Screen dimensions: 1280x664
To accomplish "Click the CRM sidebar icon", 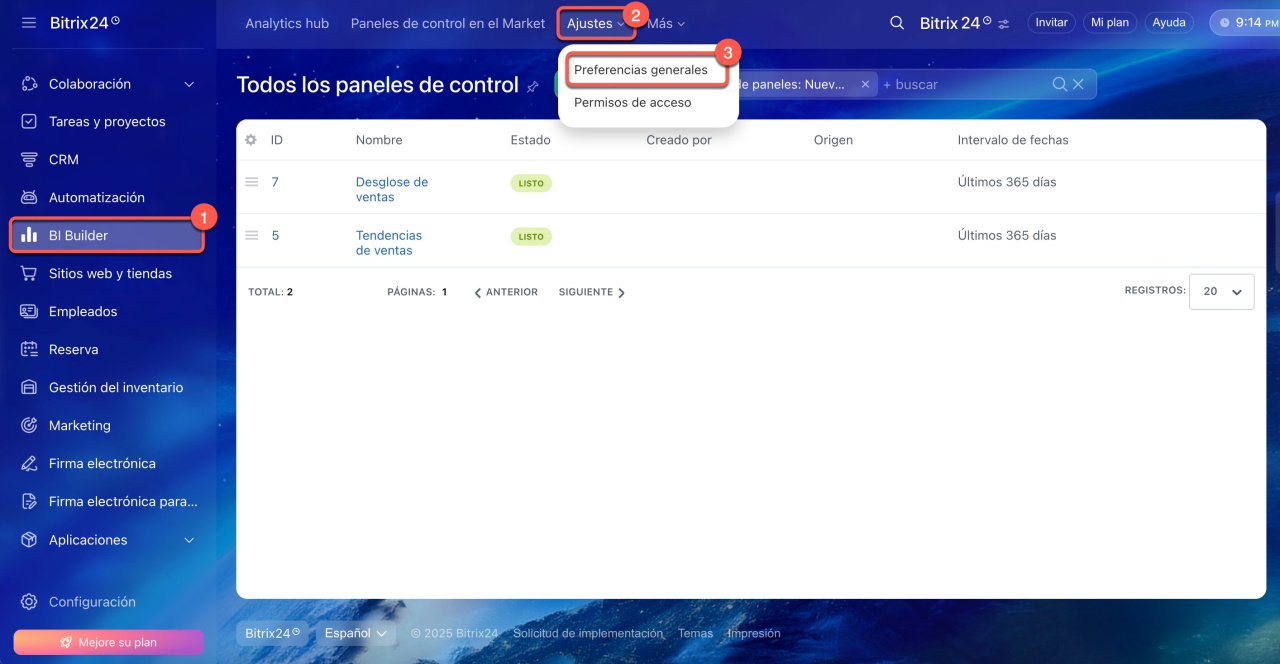I will (x=29, y=160).
